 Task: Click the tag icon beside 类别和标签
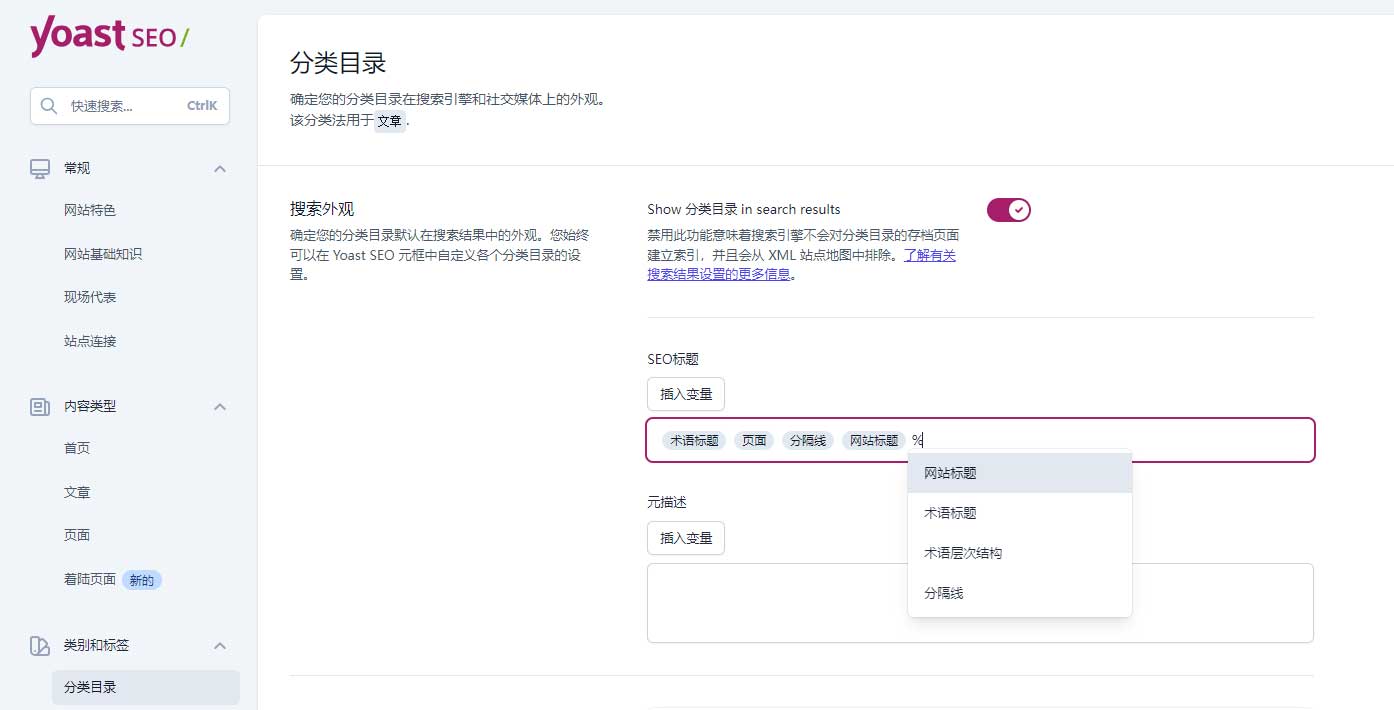39,645
